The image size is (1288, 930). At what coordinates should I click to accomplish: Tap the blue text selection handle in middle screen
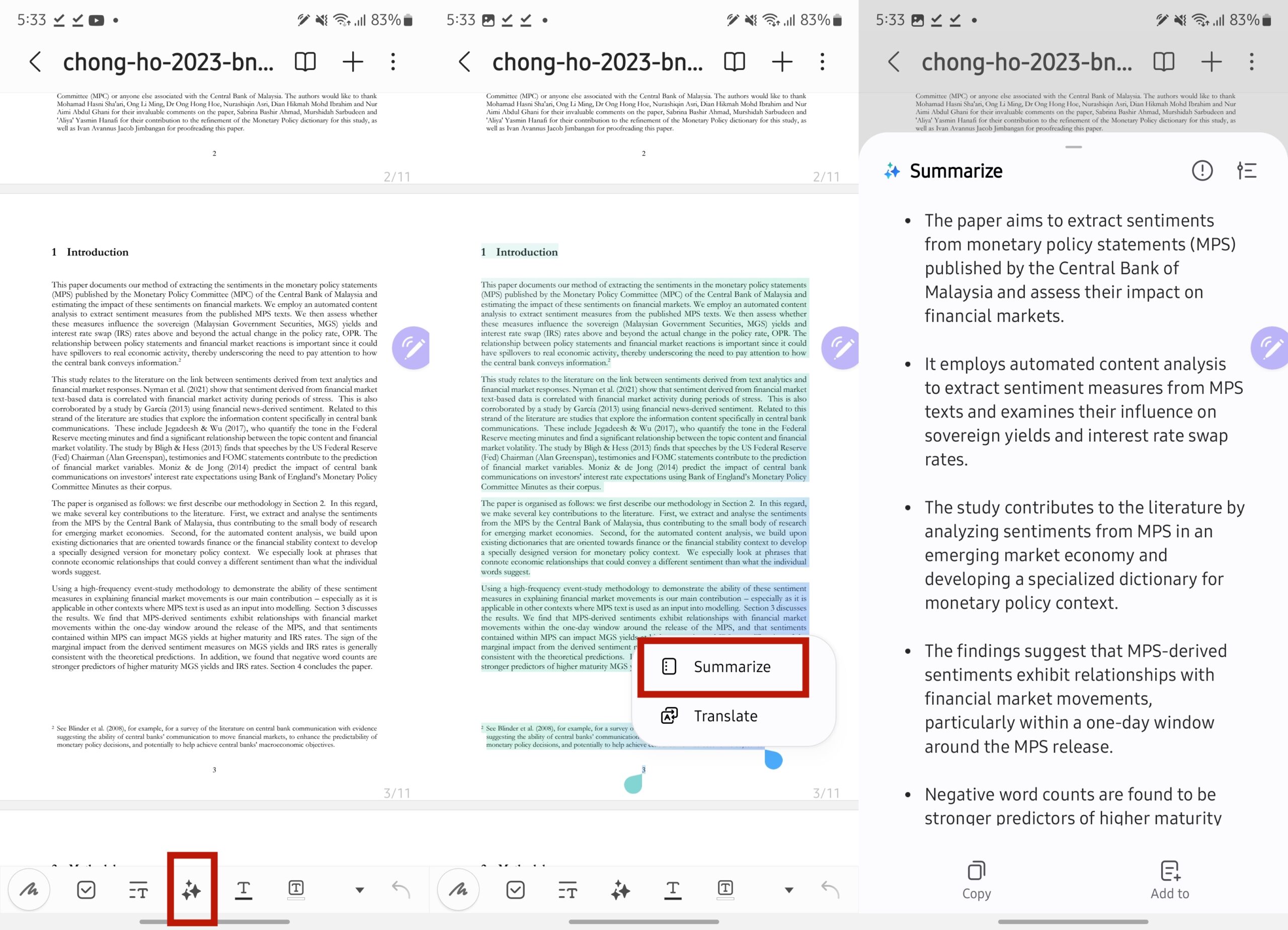(773, 759)
